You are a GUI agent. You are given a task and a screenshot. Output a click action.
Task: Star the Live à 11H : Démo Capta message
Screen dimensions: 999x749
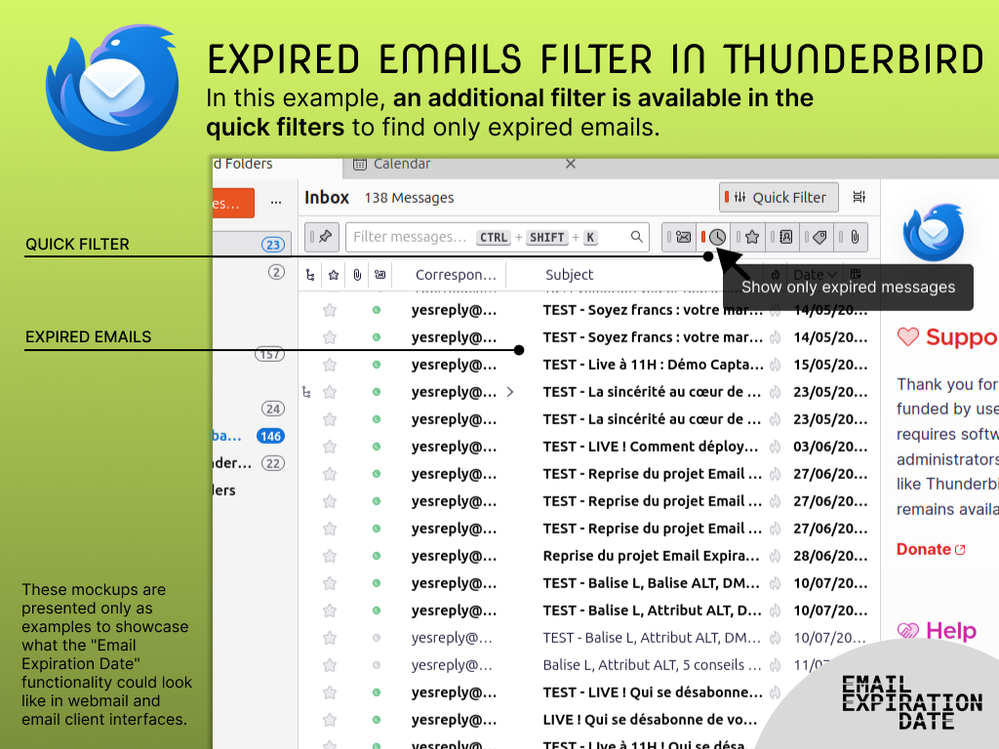click(329, 364)
